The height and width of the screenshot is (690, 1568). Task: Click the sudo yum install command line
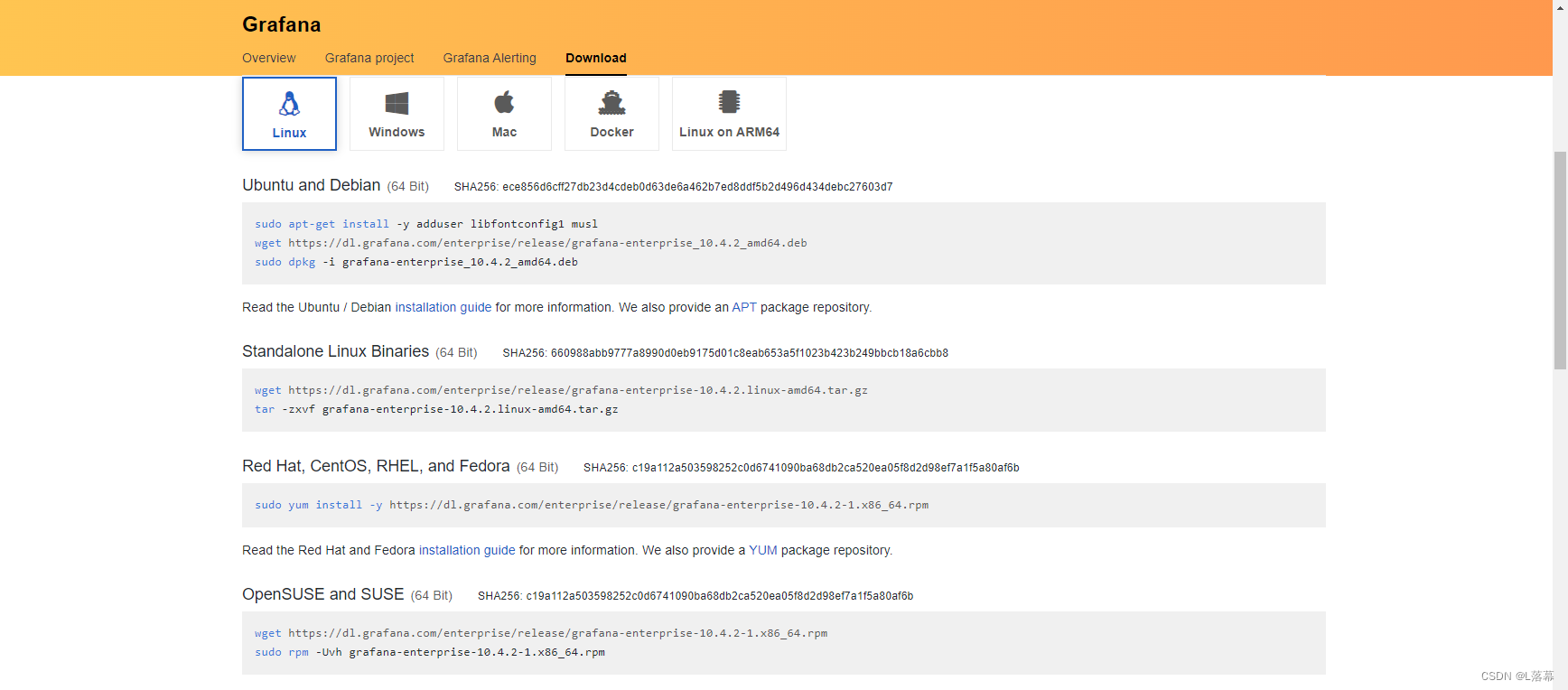592,505
